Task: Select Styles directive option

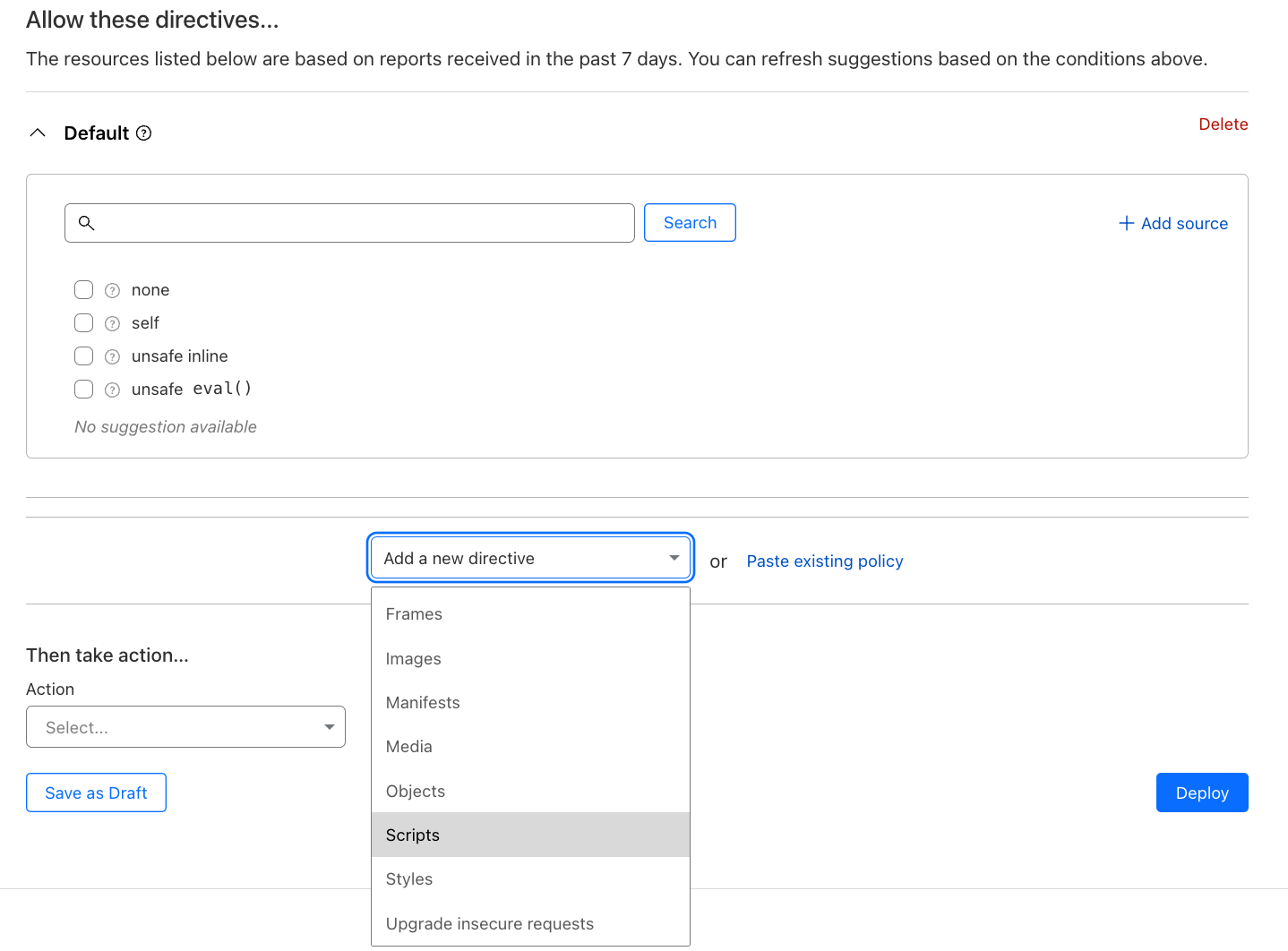Action: [x=530, y=879]
